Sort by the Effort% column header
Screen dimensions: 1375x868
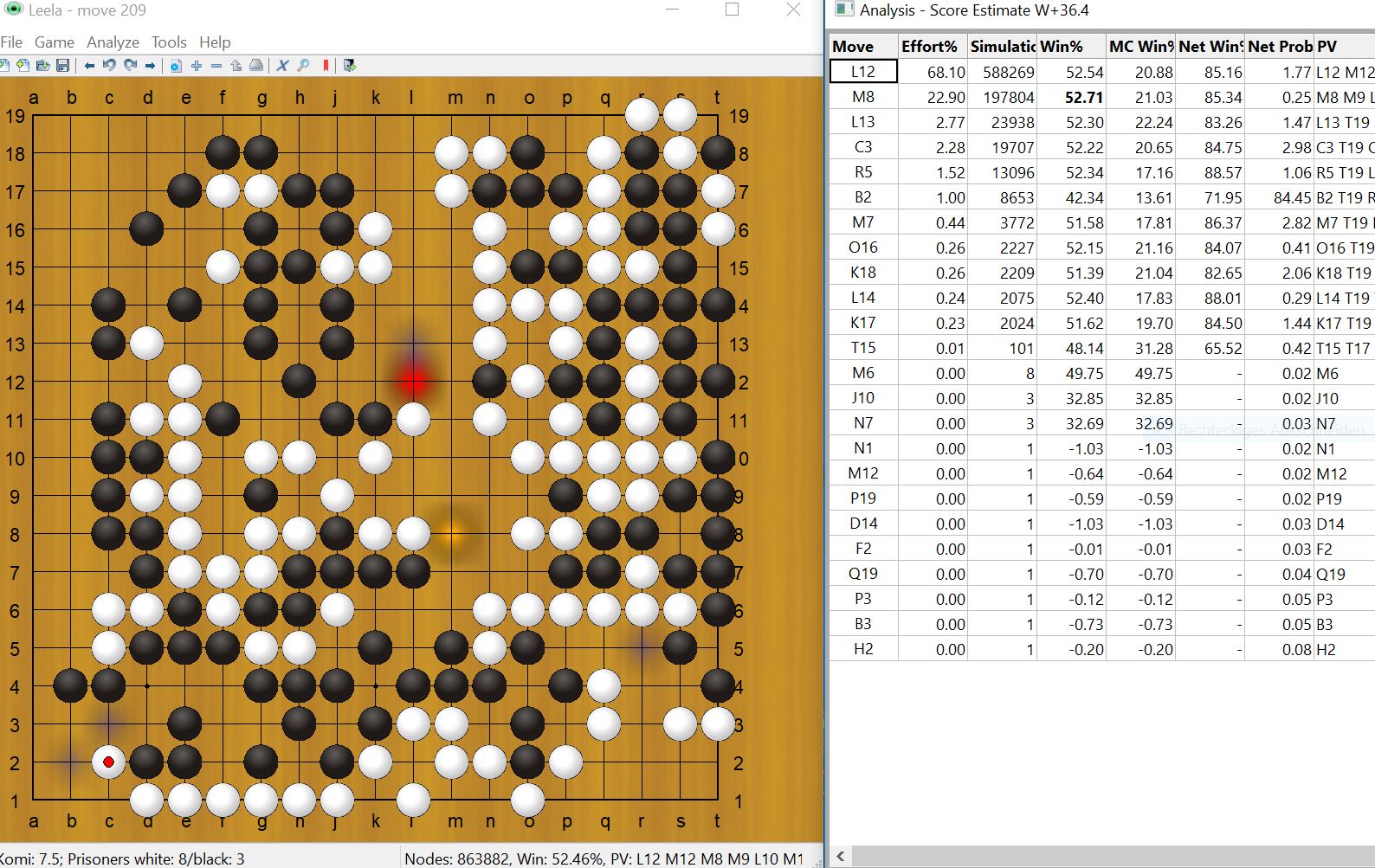[933, 46]
